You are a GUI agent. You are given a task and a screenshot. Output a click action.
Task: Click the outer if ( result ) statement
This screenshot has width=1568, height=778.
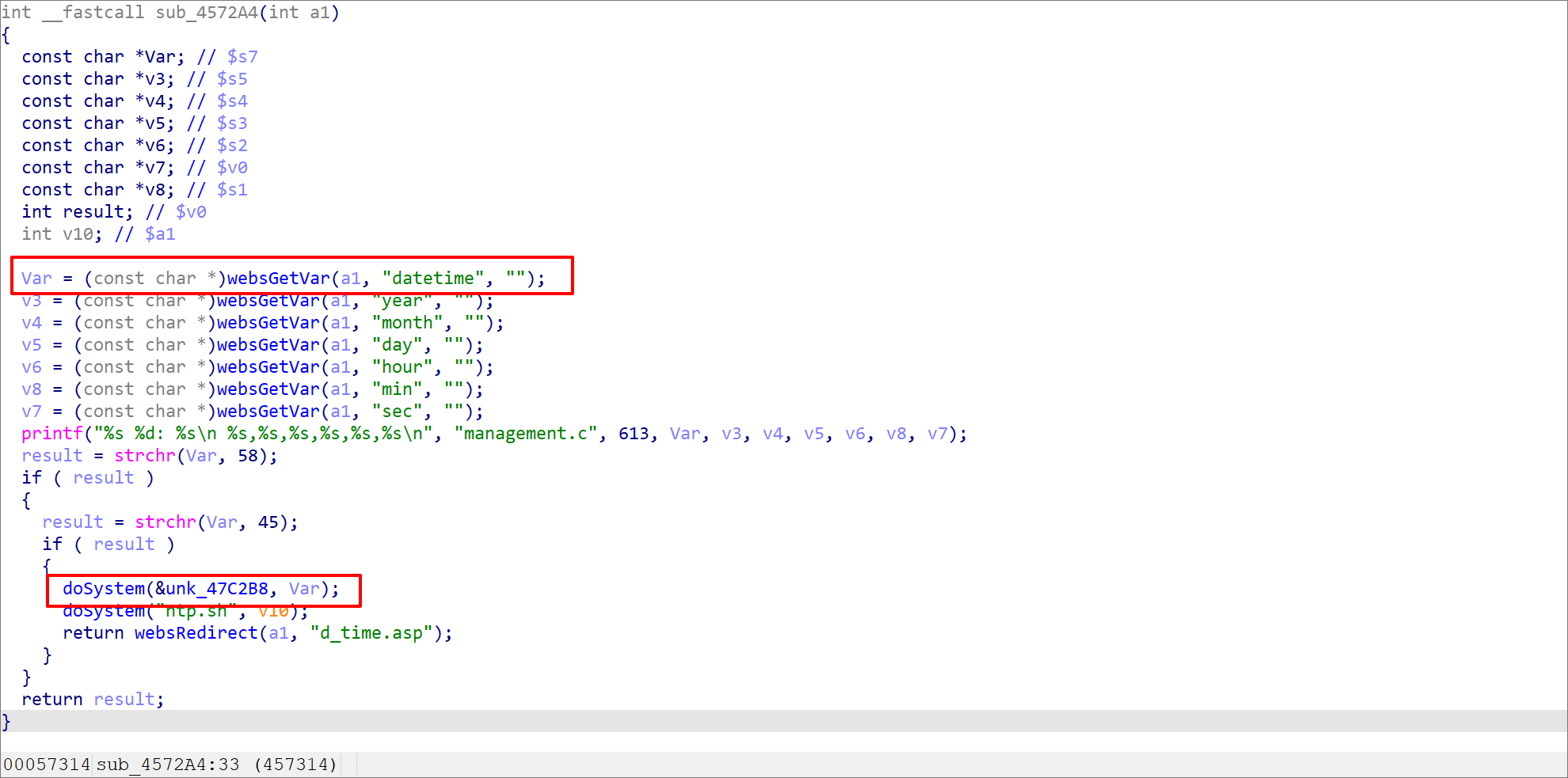click(x=88, y=478)
